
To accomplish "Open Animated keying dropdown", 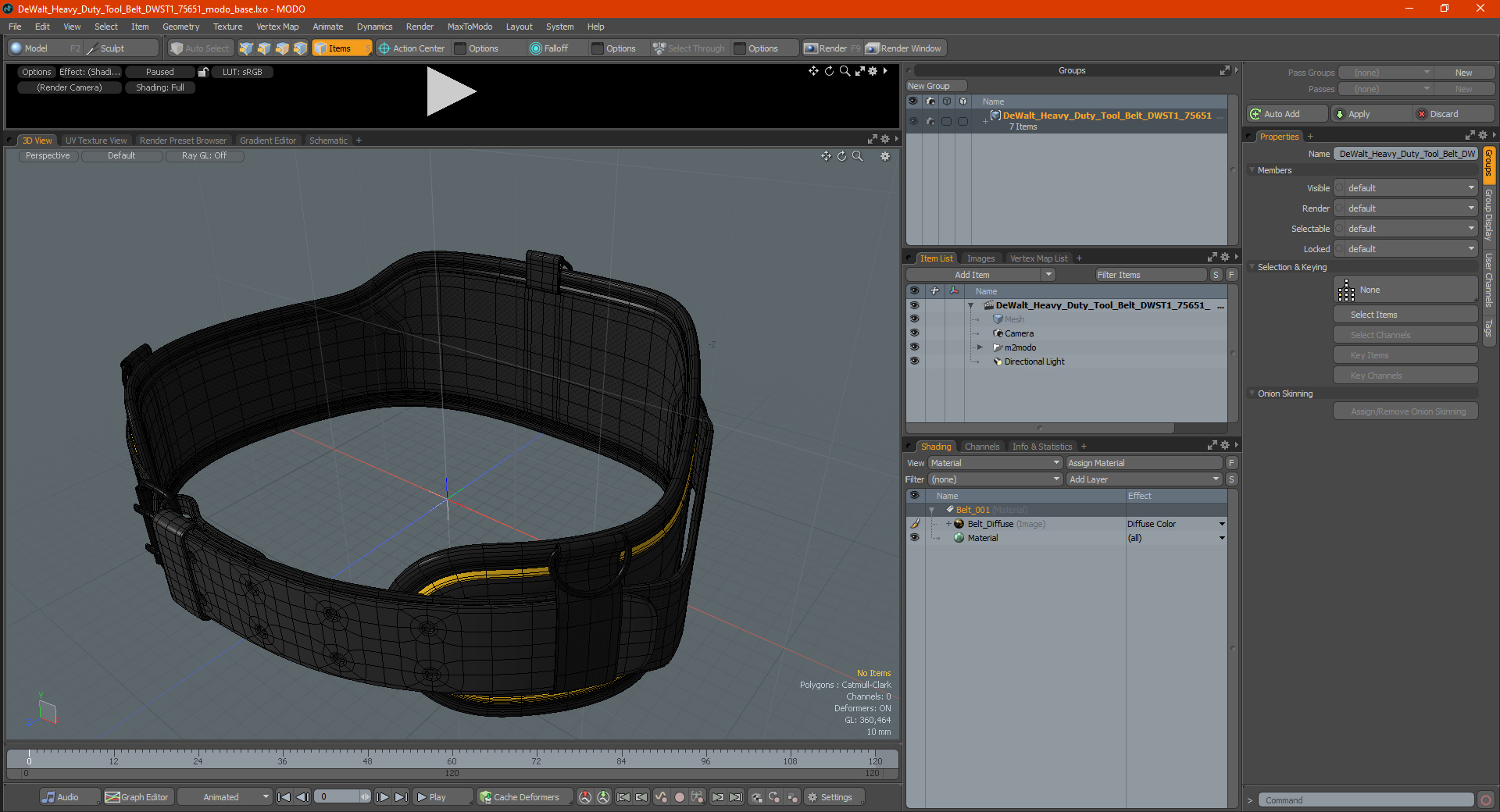I will click(224, 797).
